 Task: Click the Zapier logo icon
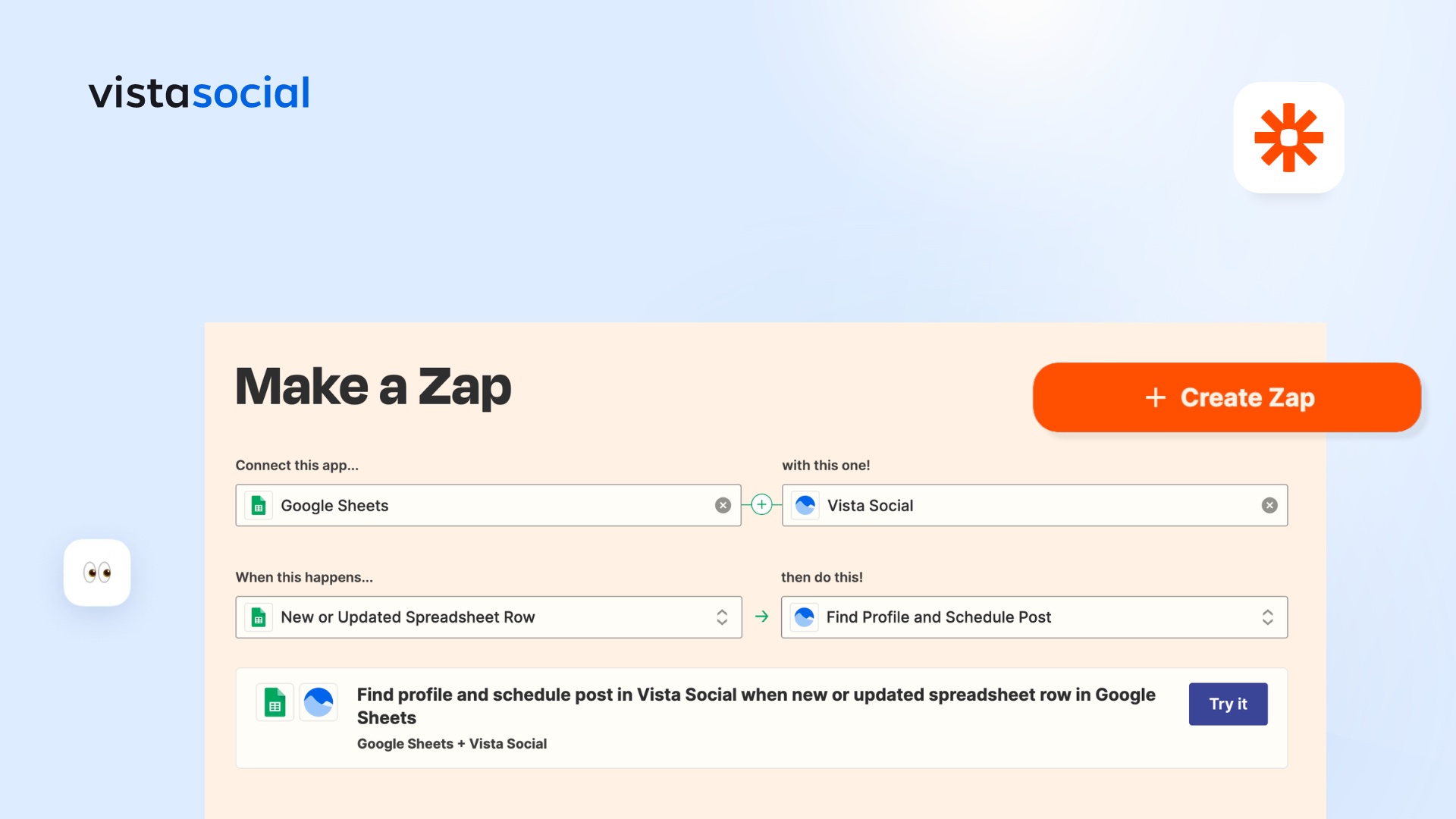coord(1288,137)
